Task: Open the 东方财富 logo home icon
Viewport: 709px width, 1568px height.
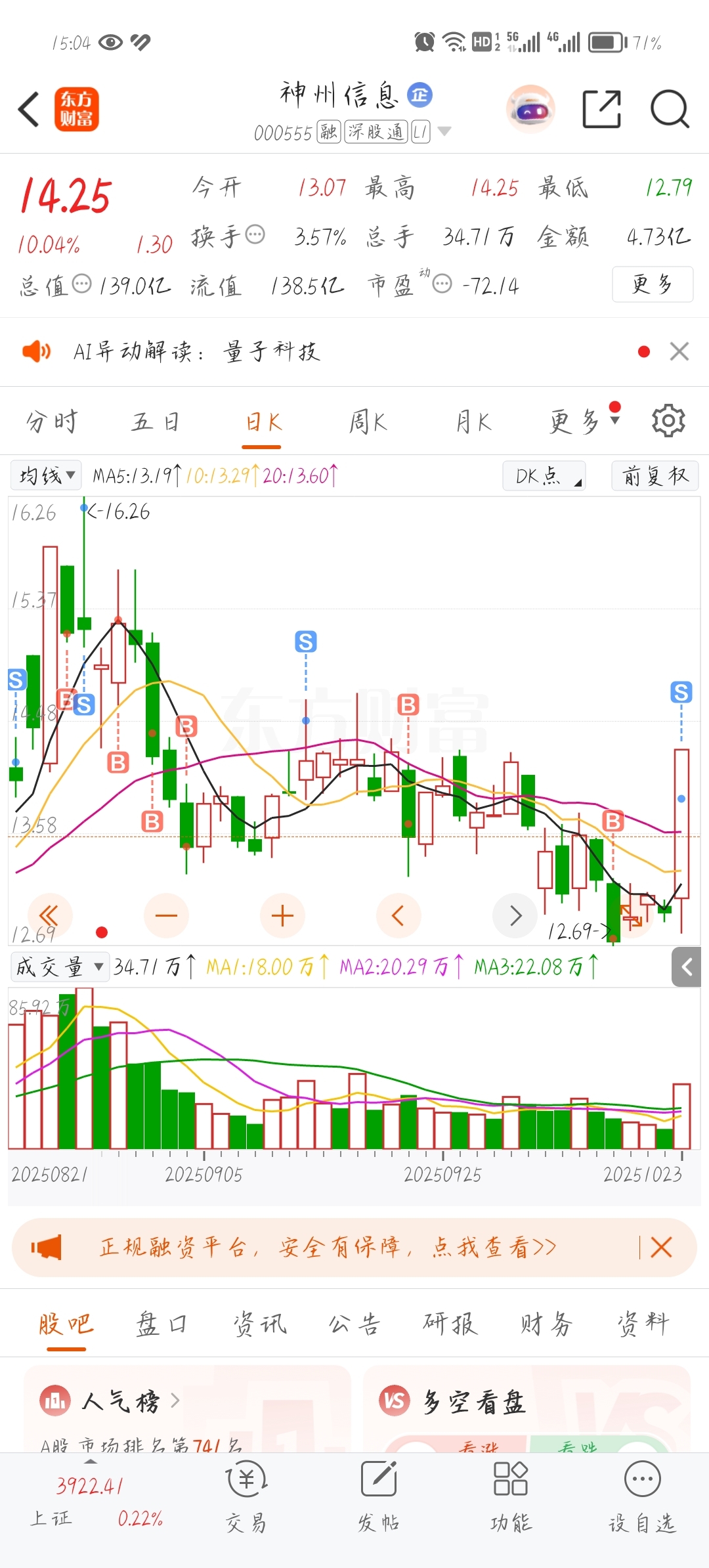Action: pyautogui.click(x=76, y=109)
